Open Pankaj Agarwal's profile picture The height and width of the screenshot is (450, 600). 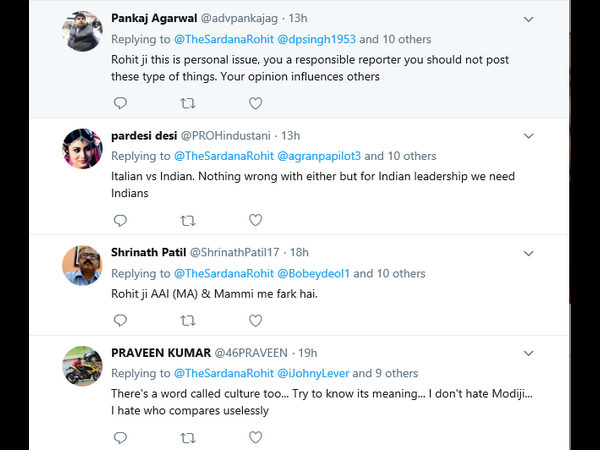[83, 31]
